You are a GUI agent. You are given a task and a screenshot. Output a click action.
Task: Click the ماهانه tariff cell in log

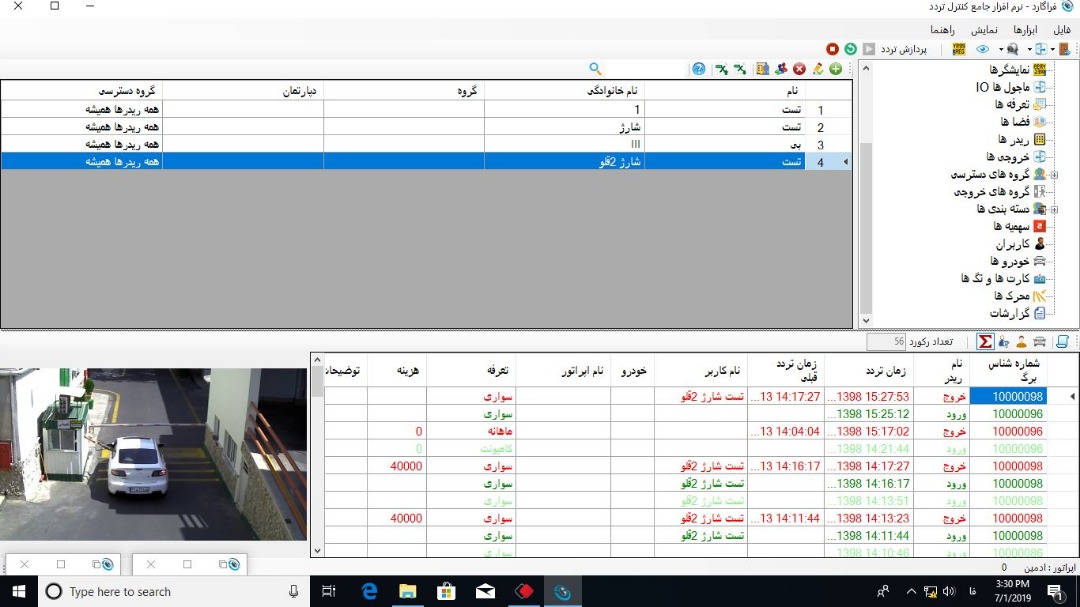tap(471, 431)
